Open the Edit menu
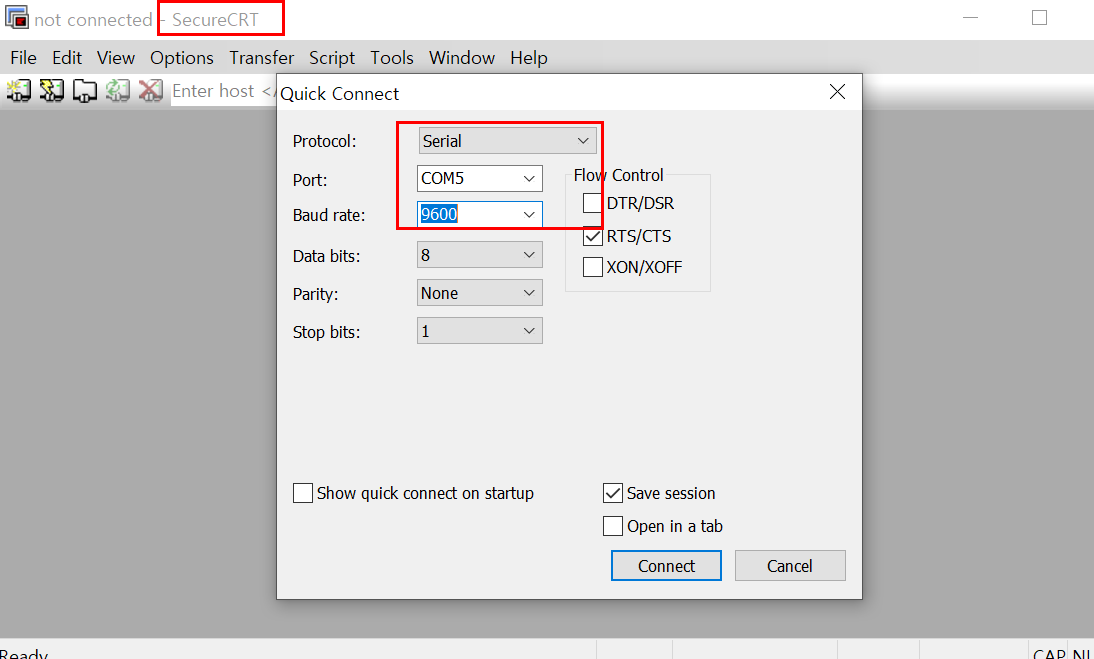 pos(67,58)
